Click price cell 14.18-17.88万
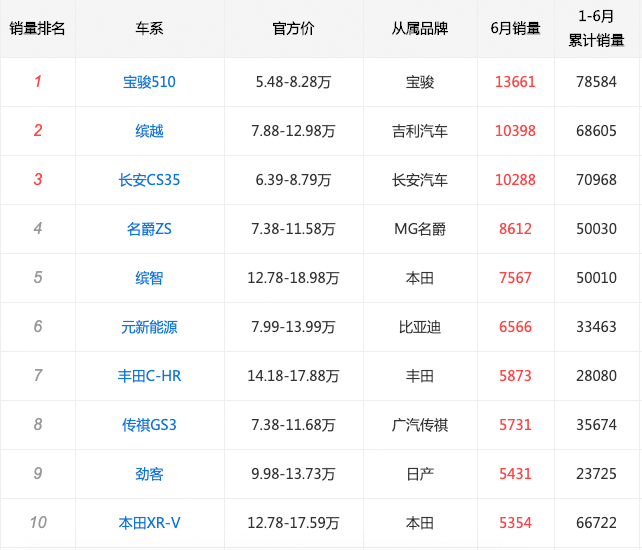The width and height of the screenshot is (642, 550). (294, 376)
